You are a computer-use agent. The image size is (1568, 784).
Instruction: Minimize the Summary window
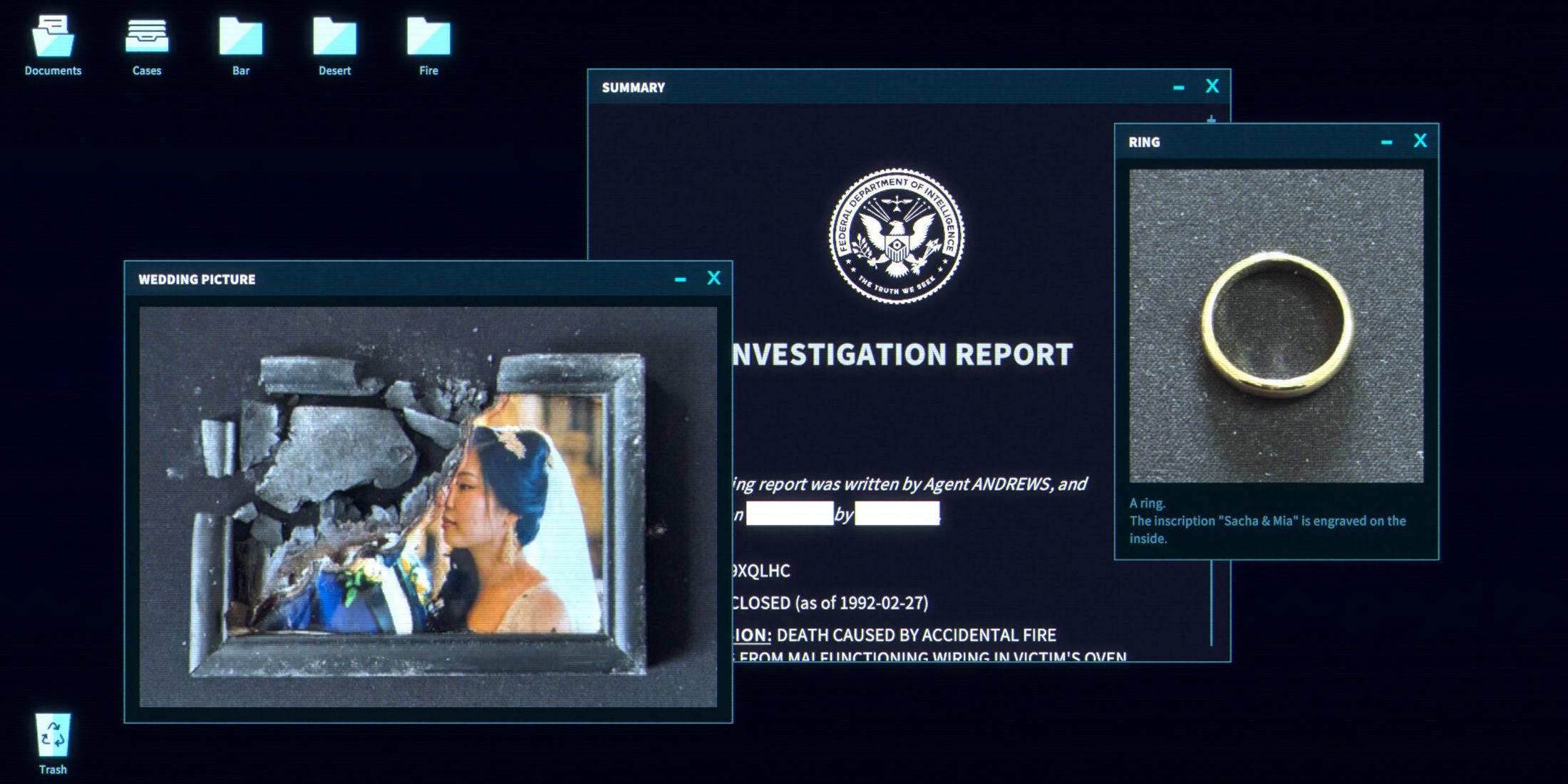click(x=1178, y=88)
